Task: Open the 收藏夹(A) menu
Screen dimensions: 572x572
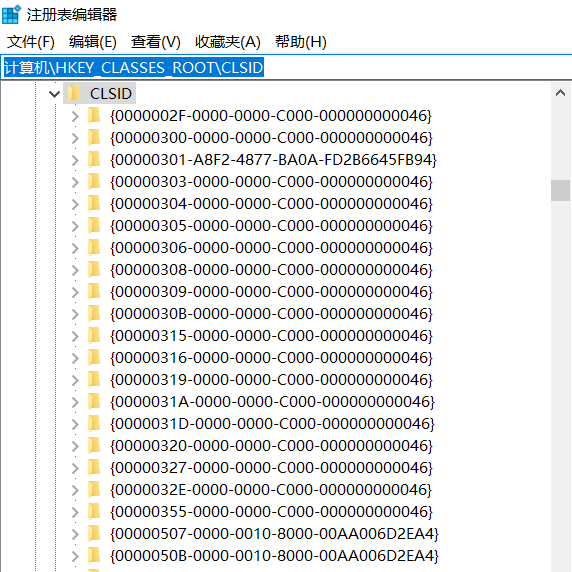Action: point(228,42)
